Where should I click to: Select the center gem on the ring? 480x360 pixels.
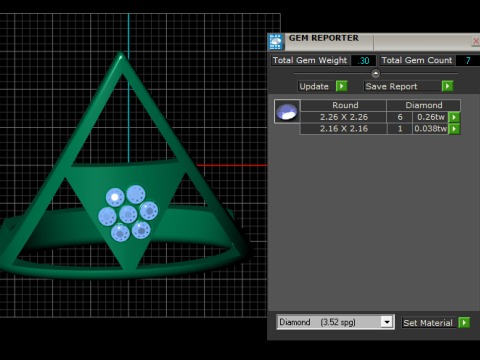coord(128,214)
